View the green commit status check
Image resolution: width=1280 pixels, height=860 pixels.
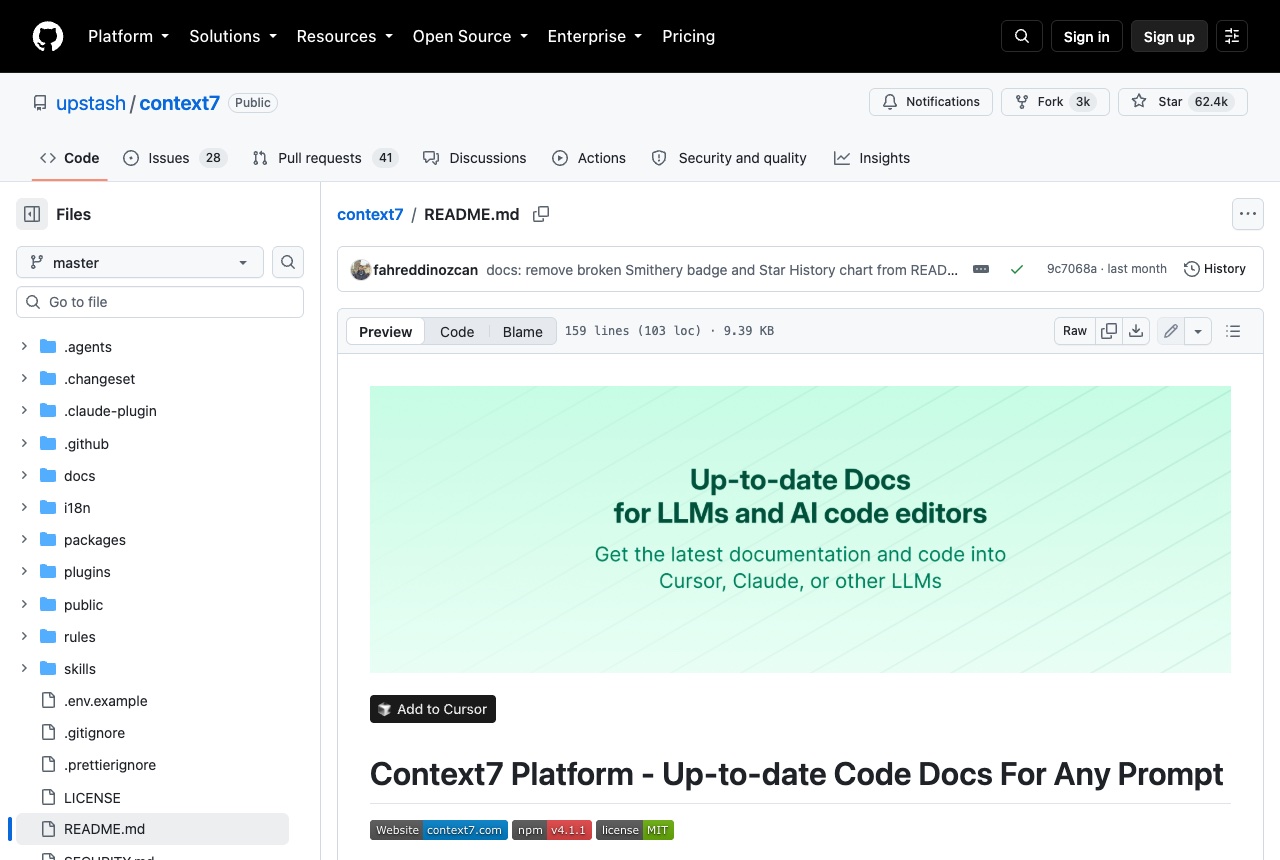[x=1017, y=269]
